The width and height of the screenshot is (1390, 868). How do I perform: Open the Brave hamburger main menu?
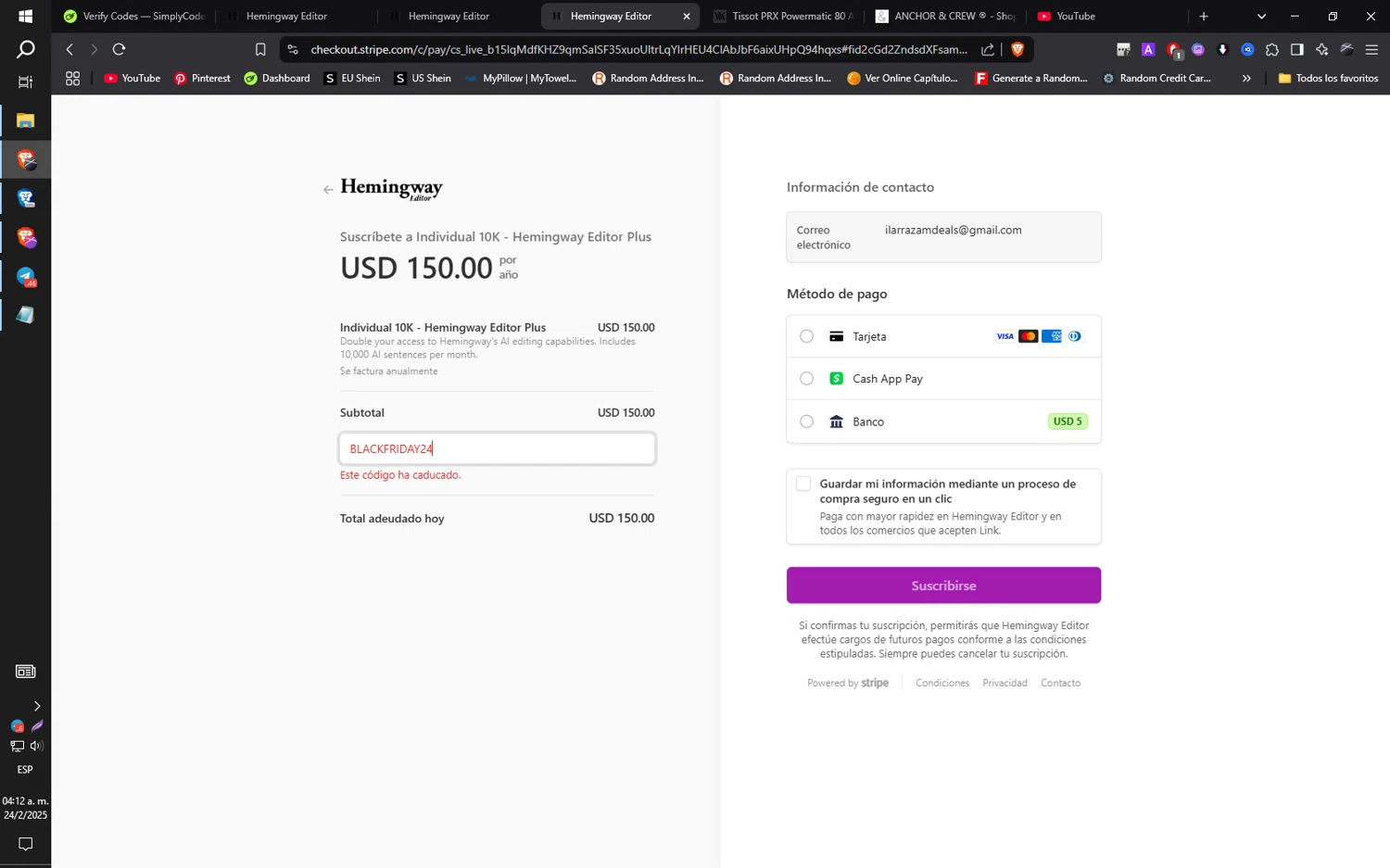pos(1372,49)
